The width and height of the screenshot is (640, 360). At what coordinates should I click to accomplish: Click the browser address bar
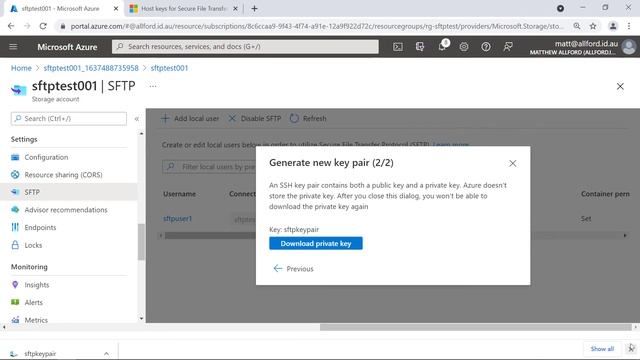pyautogui.click(x=316, y=26)
